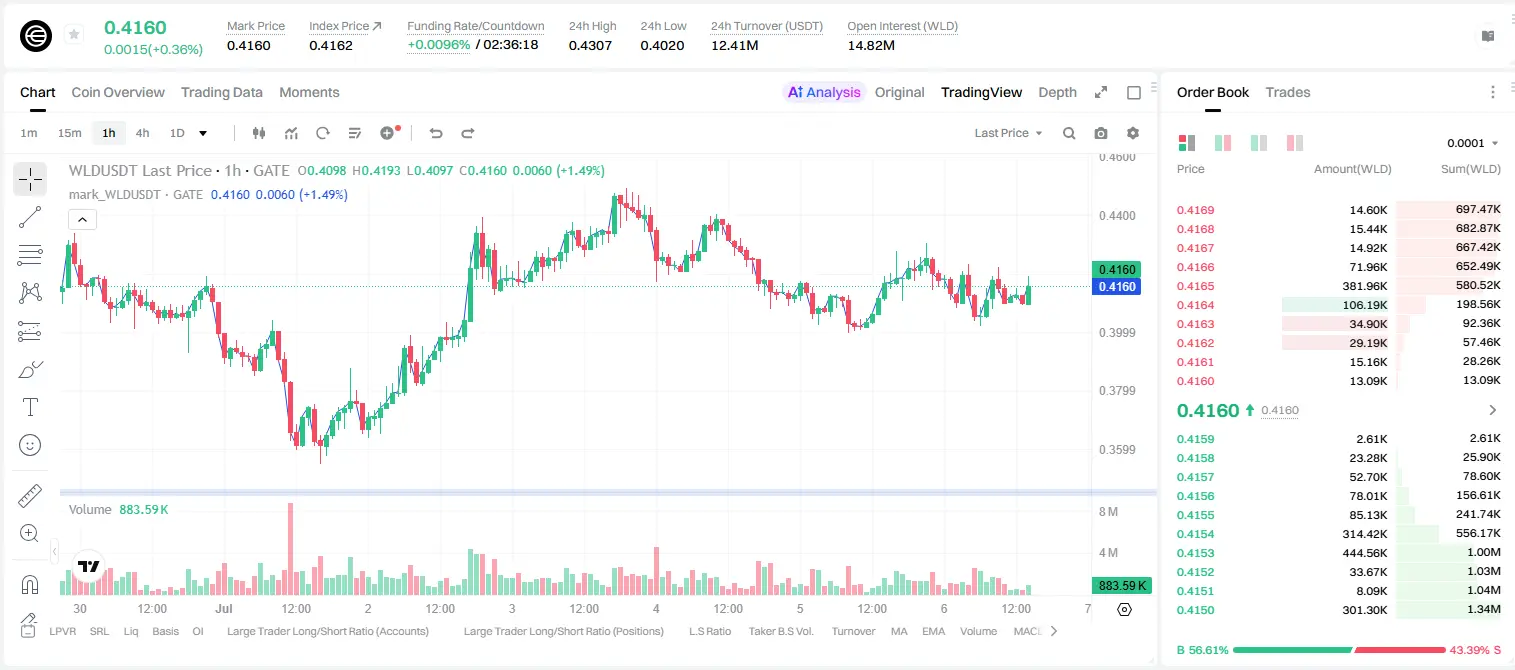Open the emoji sticker tool
Image resolution: width=1515 pixels, height=670 pixels.
click(30, 445)
